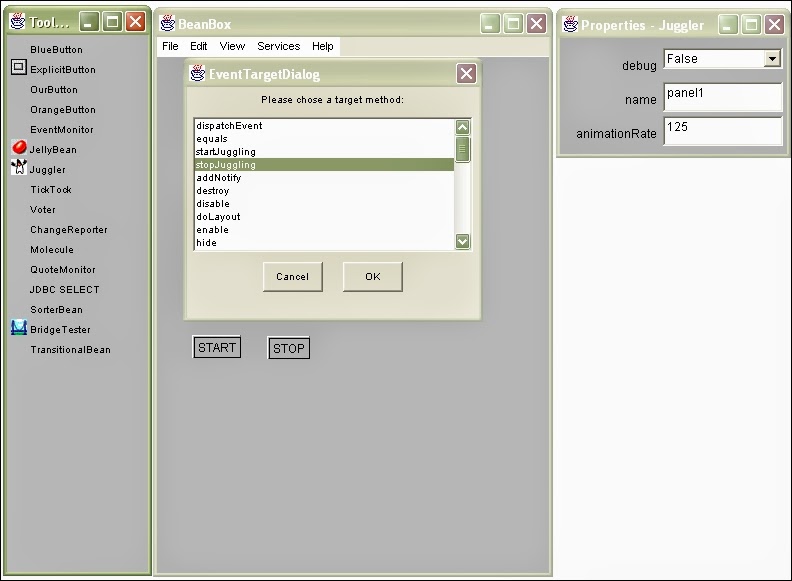Maximize the ToolBox window
The height and width of the screenshot is (581, 792).
coord(112,22)
